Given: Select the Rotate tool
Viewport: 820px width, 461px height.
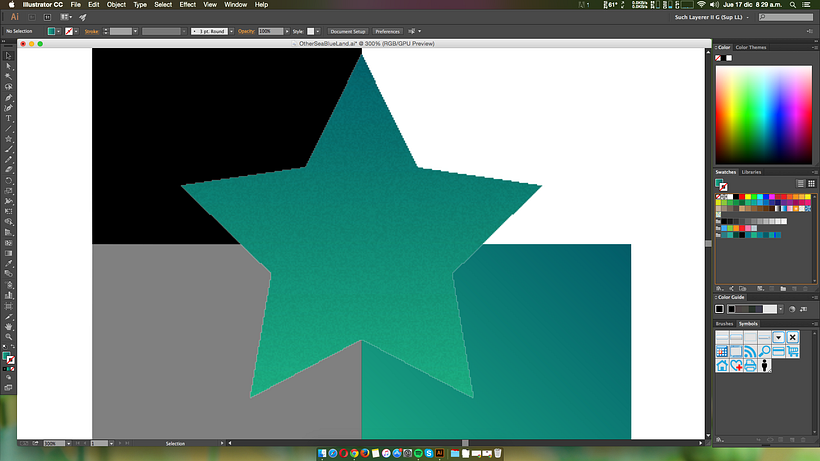Looking at the screenshot, I should coord(8,180).
